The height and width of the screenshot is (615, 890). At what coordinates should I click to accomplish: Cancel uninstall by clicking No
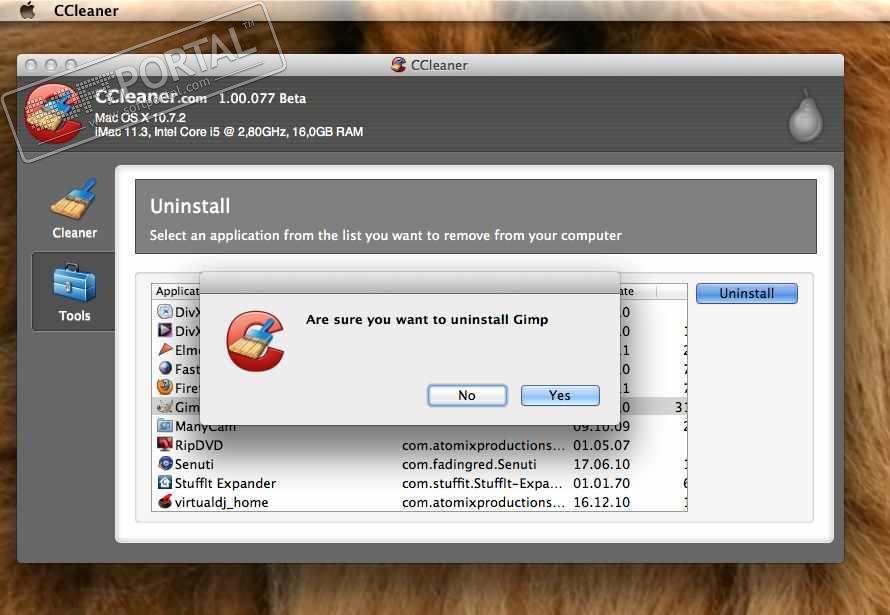(467, 395)
